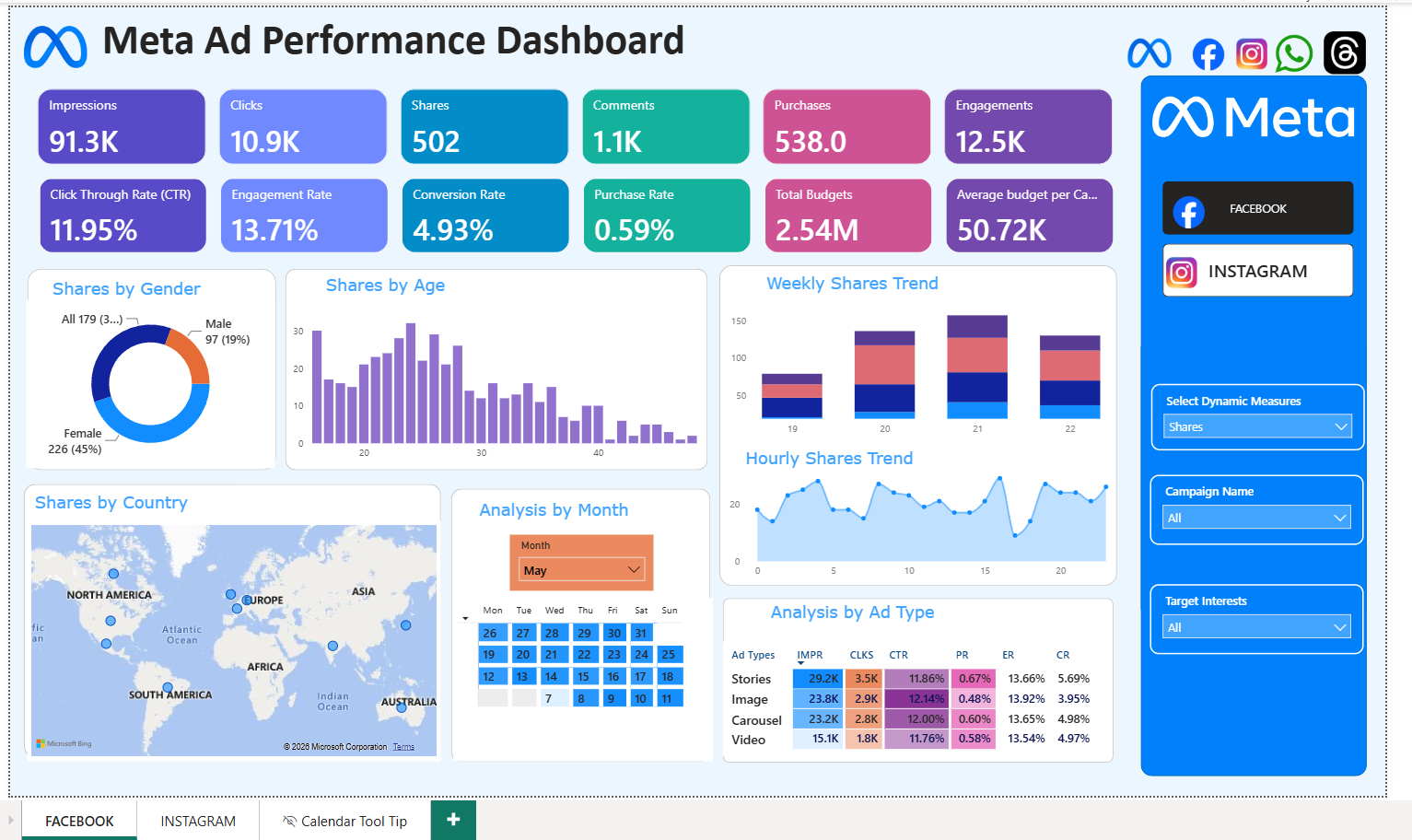Click the WhatsApp logo icon in header

click(x=1293, y=54)
